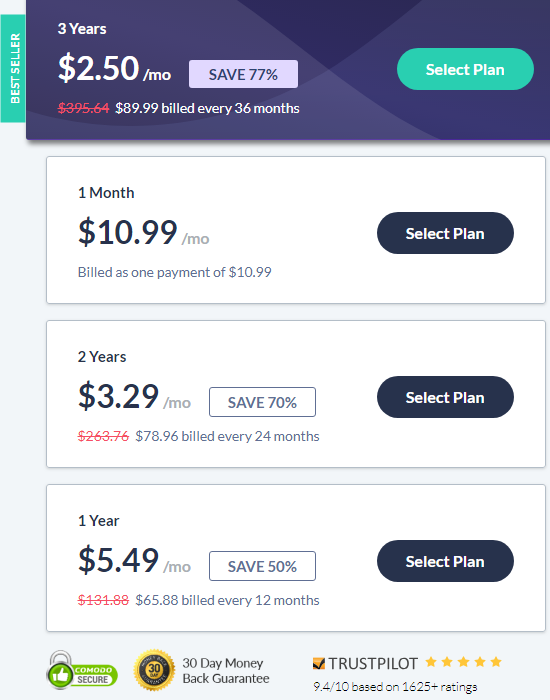550x700 pixels.
Task: Pick the 2 Years Select Plan button
Action: pyautogui.click(x=445, y=397)
